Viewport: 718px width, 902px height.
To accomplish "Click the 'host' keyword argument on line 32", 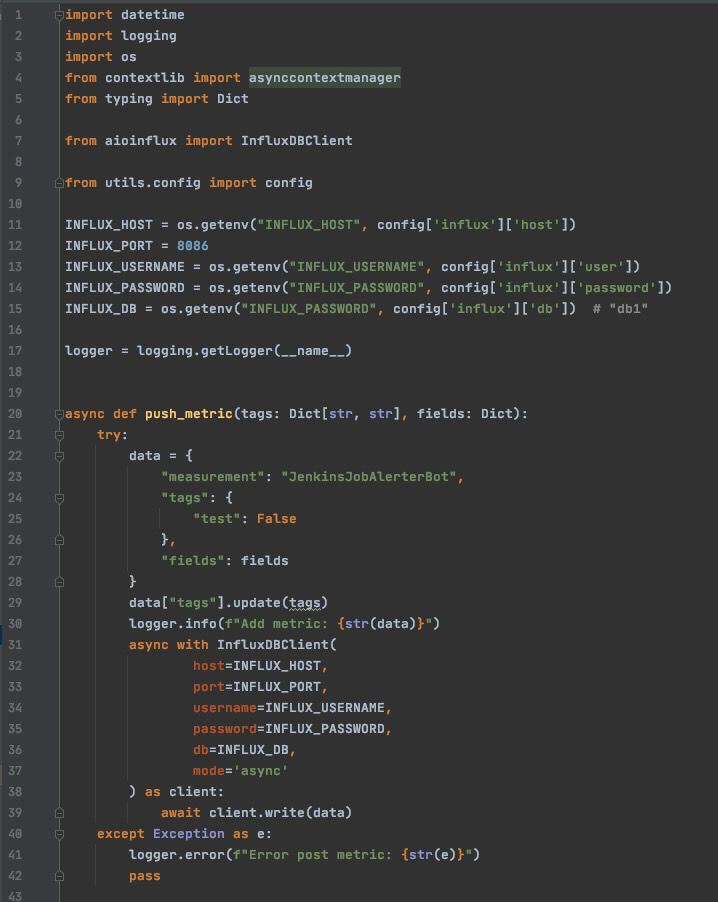I will point(208,666).
